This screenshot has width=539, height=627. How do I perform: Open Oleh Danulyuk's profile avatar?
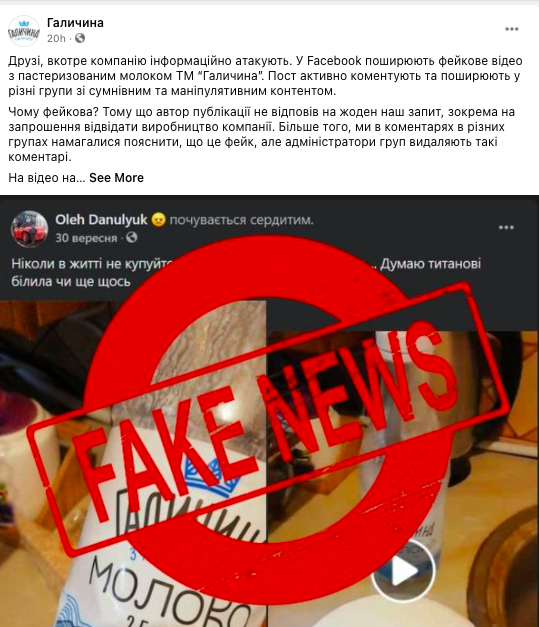coord(30,229)
